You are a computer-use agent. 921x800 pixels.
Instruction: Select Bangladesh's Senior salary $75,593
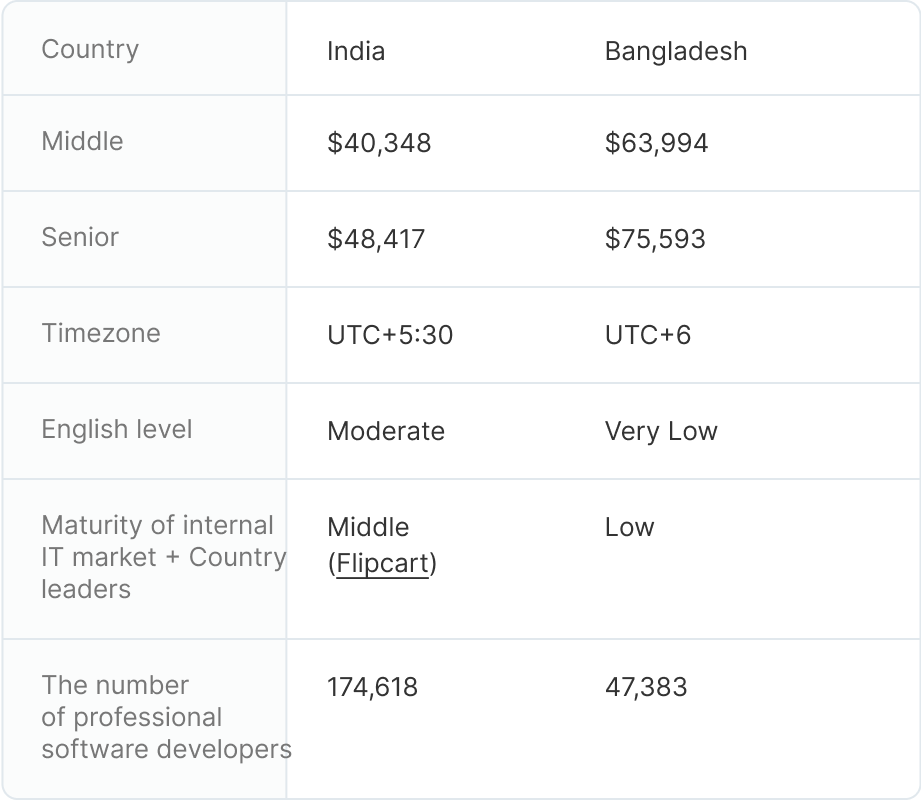tap(655, 239)
